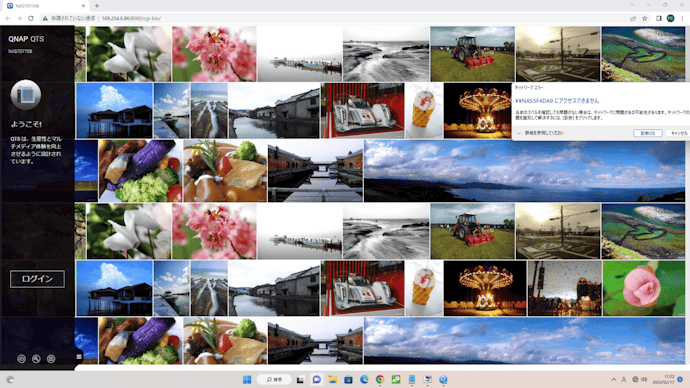690x388 pixels.
Task: Reload the page with the refresh icon
Action: tap(31, 18)
